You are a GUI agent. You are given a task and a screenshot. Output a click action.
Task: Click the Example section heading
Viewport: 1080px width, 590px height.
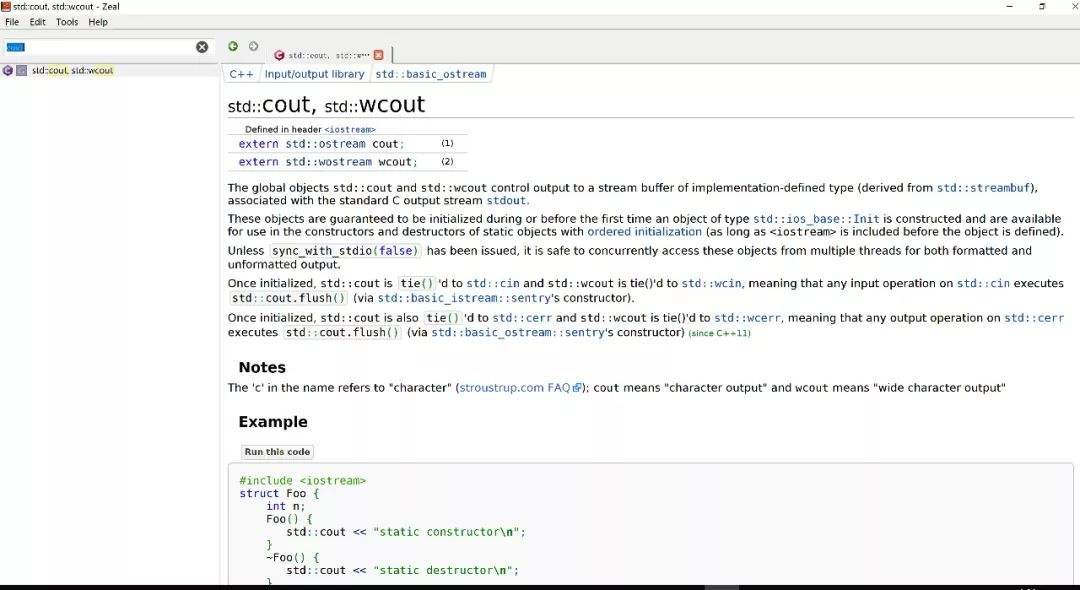[273, 421]
